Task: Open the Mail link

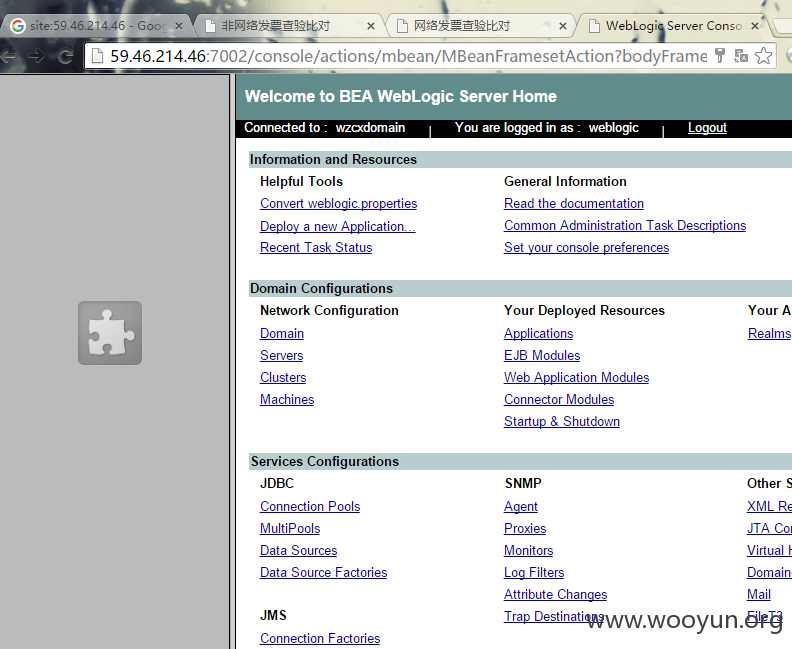Action: click(x=759, y=594)
